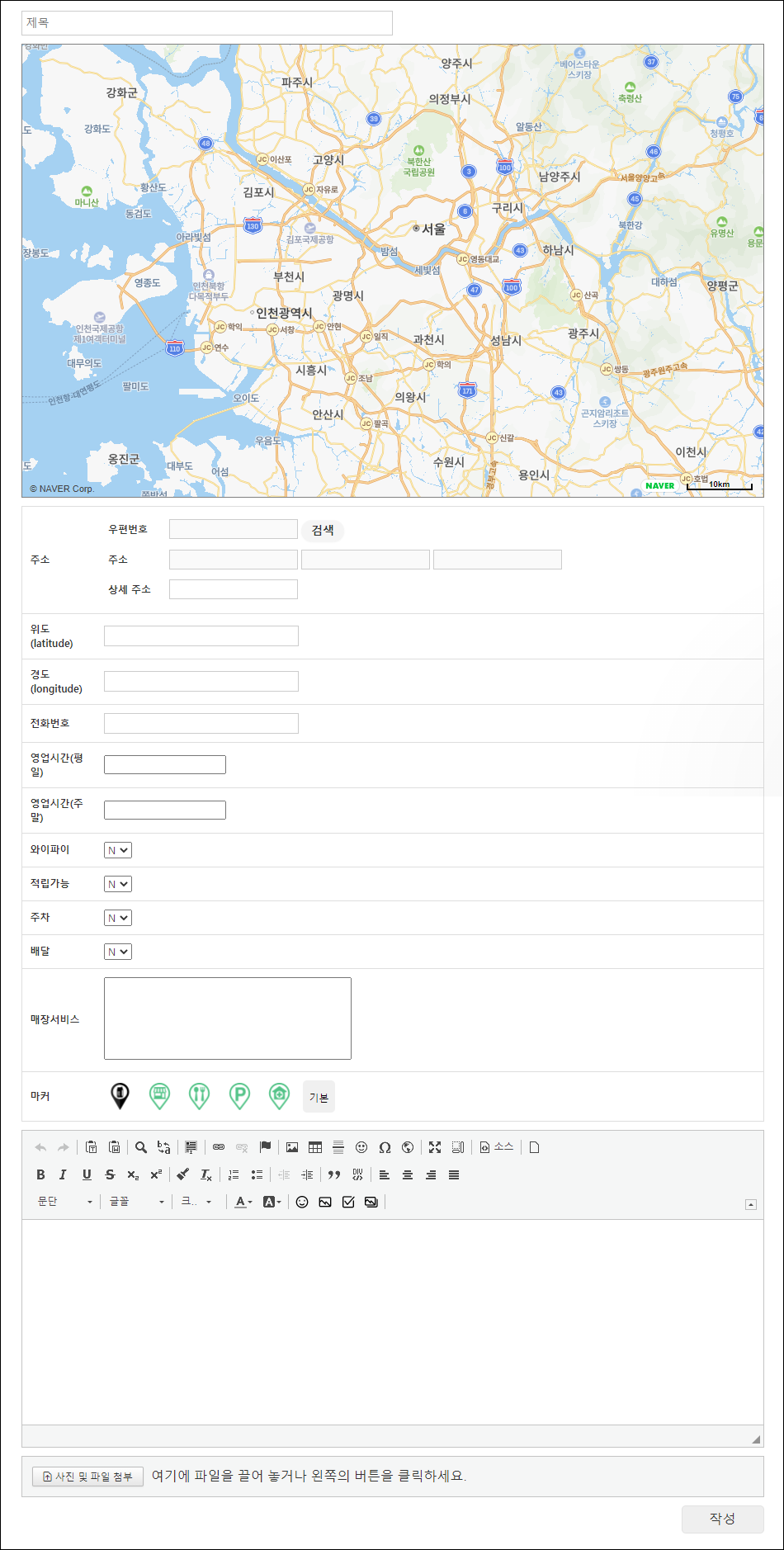This screenshot has width=784, height=1550.
Task: Select the black default map marker
Action: point(120,1096)
